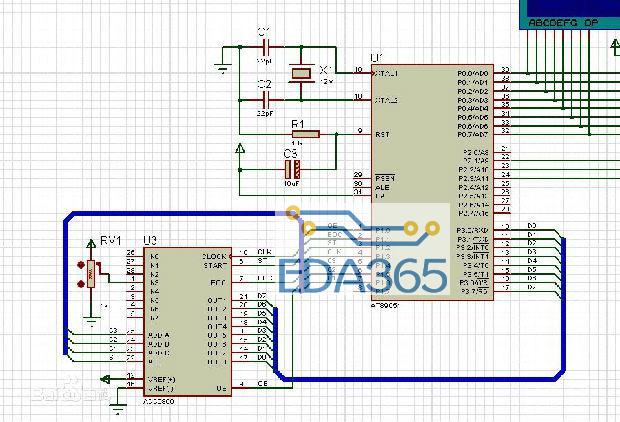Image resolution: width=620 pixels, height=422 pixels.
Task: Select the LCD display labeled ABCDEFG DP
Action: (x=569, y=14)
